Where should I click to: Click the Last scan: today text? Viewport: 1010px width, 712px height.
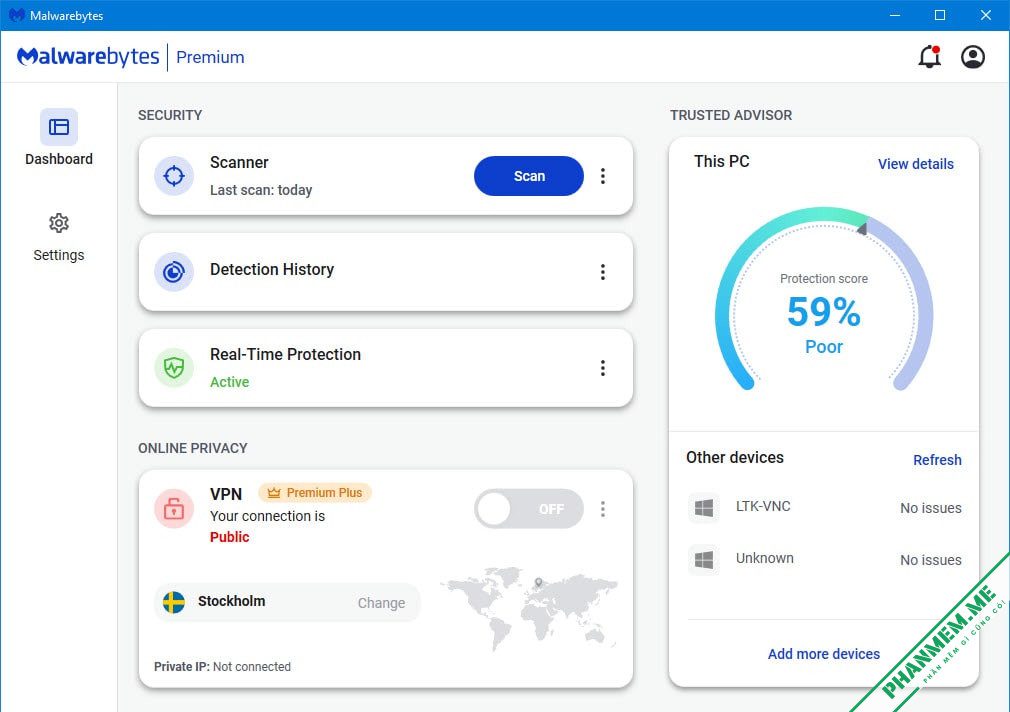click(261, 190)
